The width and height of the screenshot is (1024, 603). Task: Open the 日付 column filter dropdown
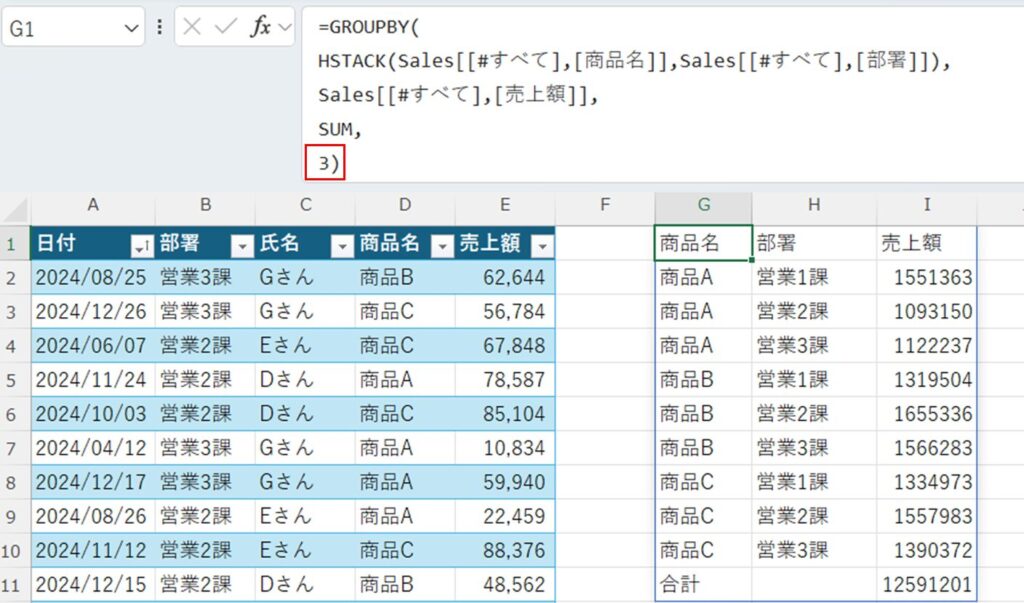coord(142,246)
